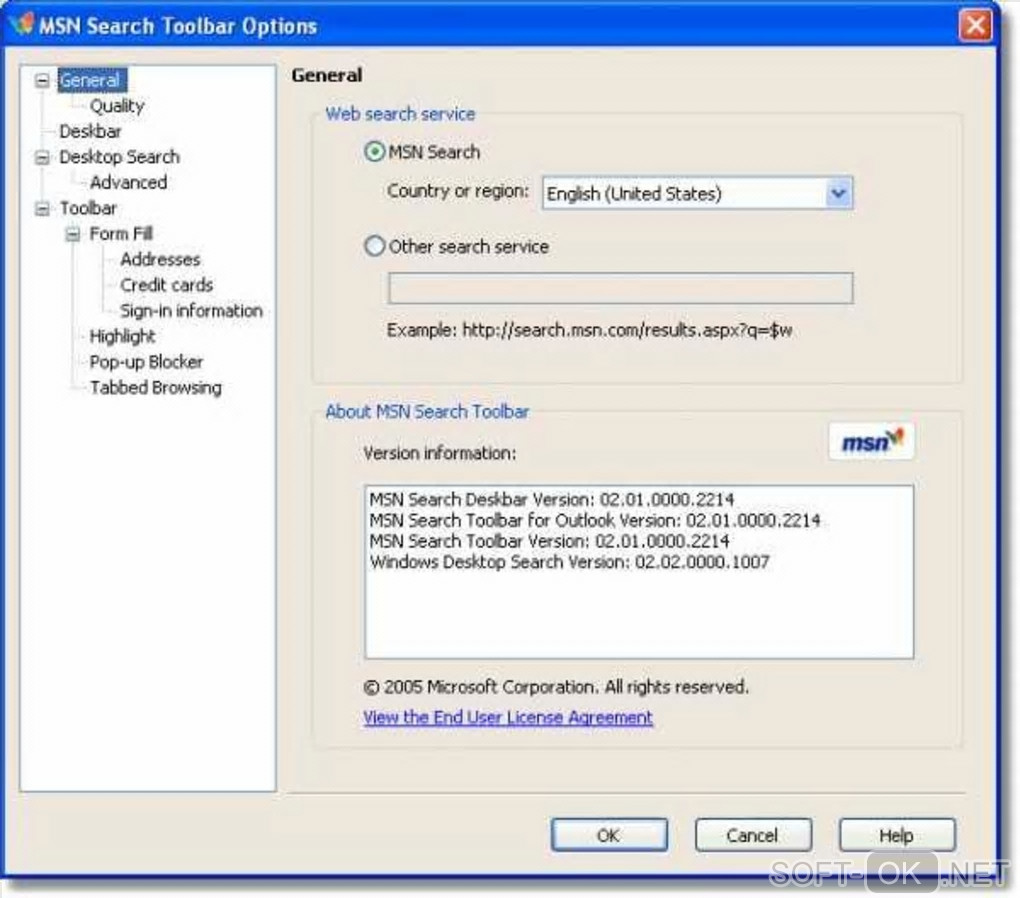Select Desktop Search in the tree
This screenshot has width=1020, height=898.
120,157
